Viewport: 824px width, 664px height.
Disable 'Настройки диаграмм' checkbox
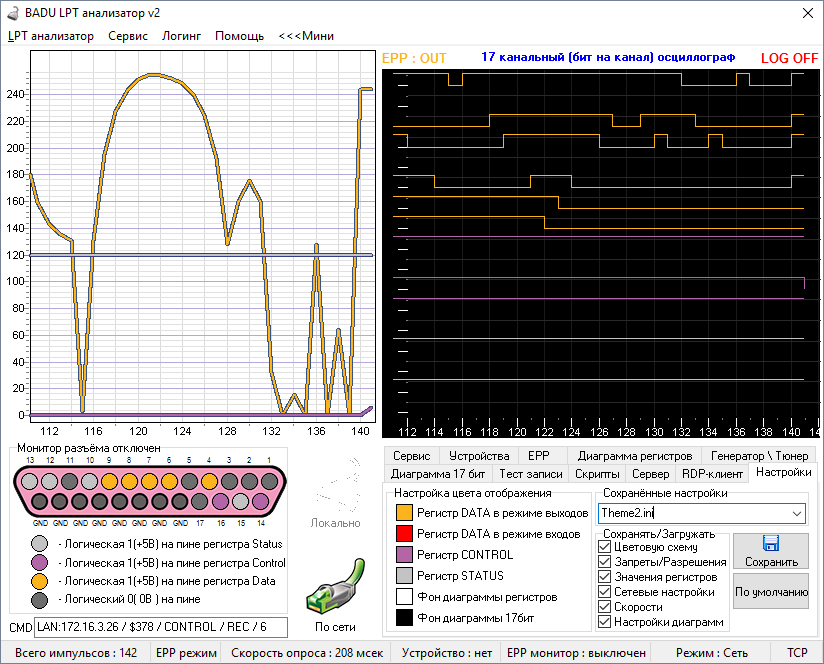coord(604,622)
